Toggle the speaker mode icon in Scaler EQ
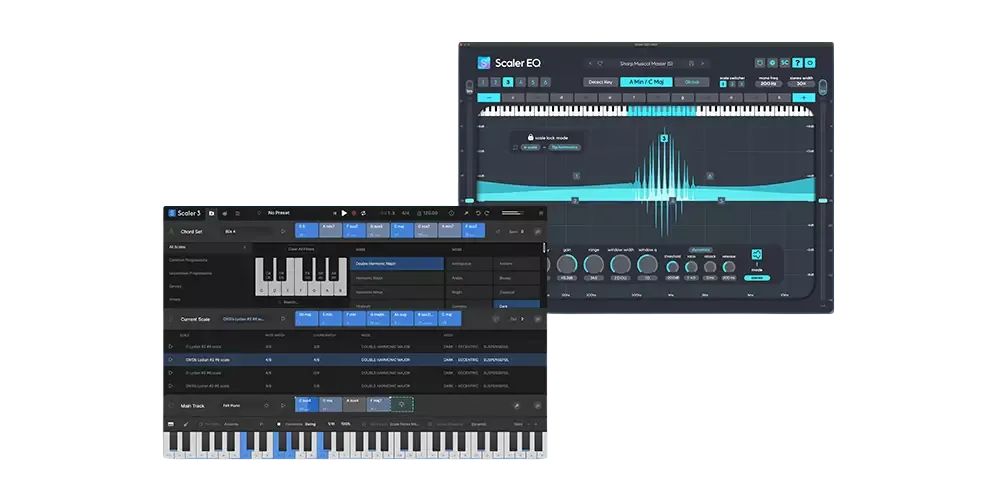The image size is (1000, 500). pos(757,254)
